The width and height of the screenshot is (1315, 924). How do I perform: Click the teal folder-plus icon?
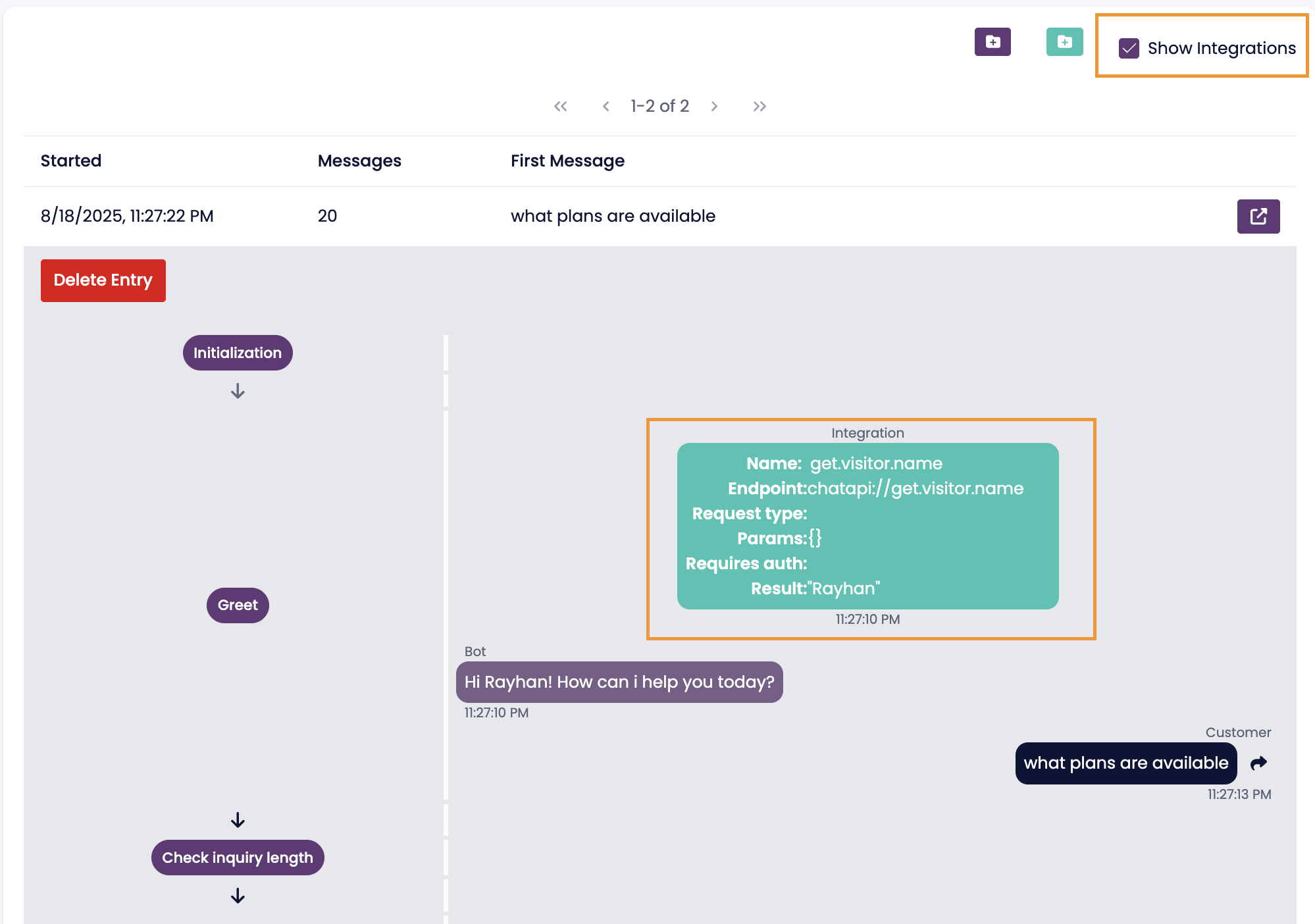1064,42
